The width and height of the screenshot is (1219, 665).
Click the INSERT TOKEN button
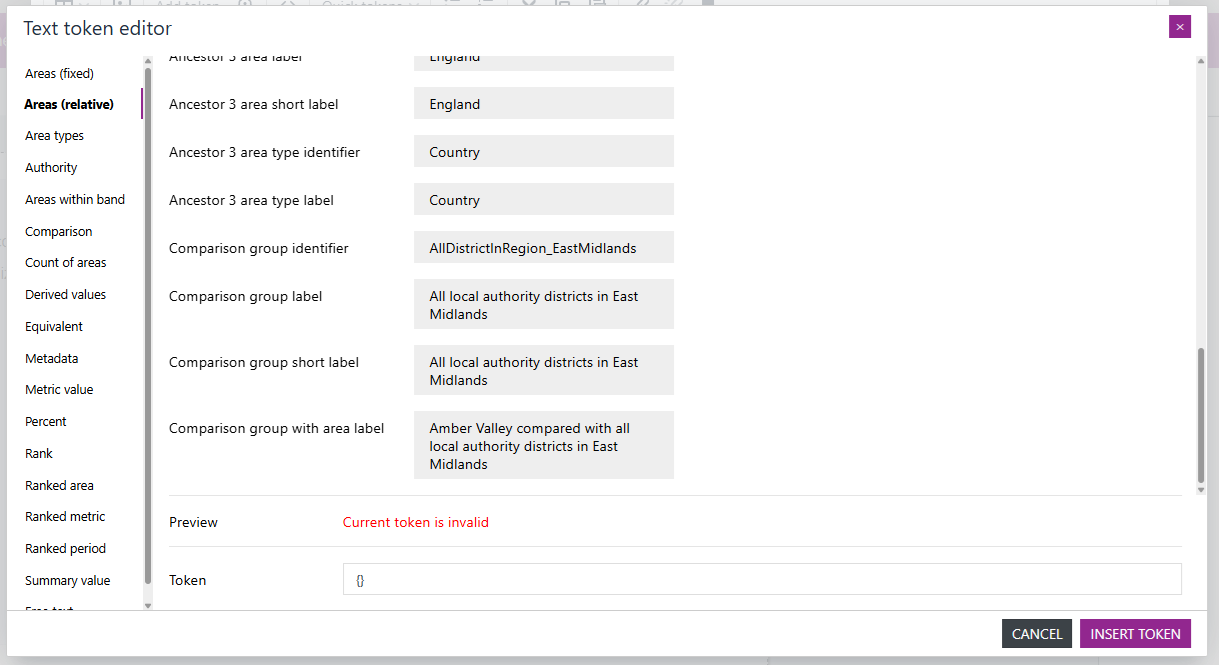click(1135, 633)
